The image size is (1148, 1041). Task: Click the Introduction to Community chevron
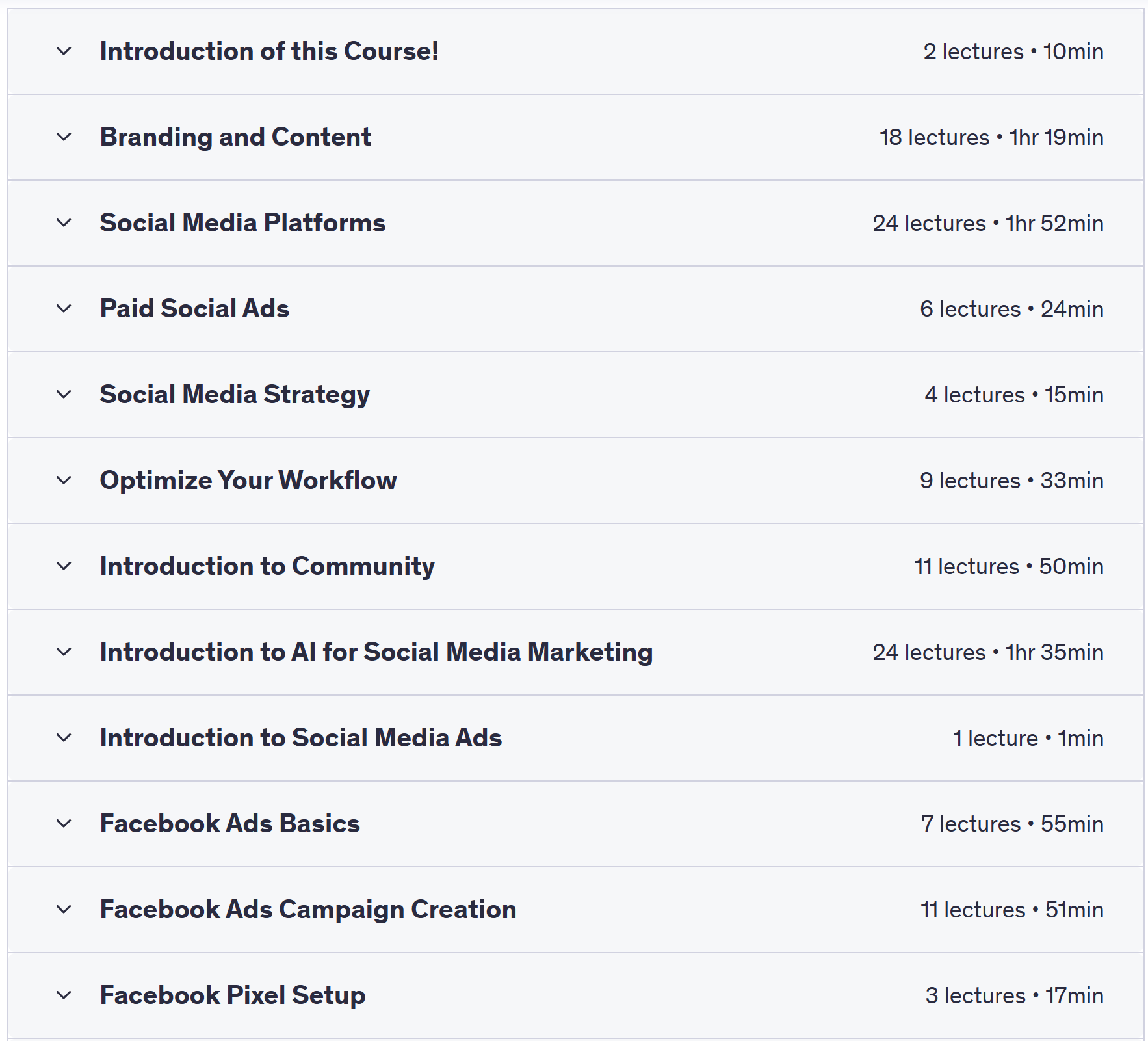pos(64,566)
